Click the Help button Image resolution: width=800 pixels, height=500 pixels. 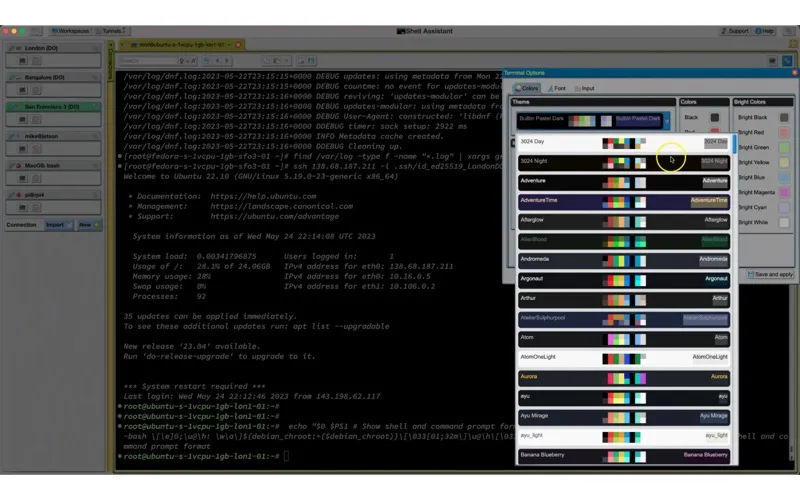[x=764, y=31]
